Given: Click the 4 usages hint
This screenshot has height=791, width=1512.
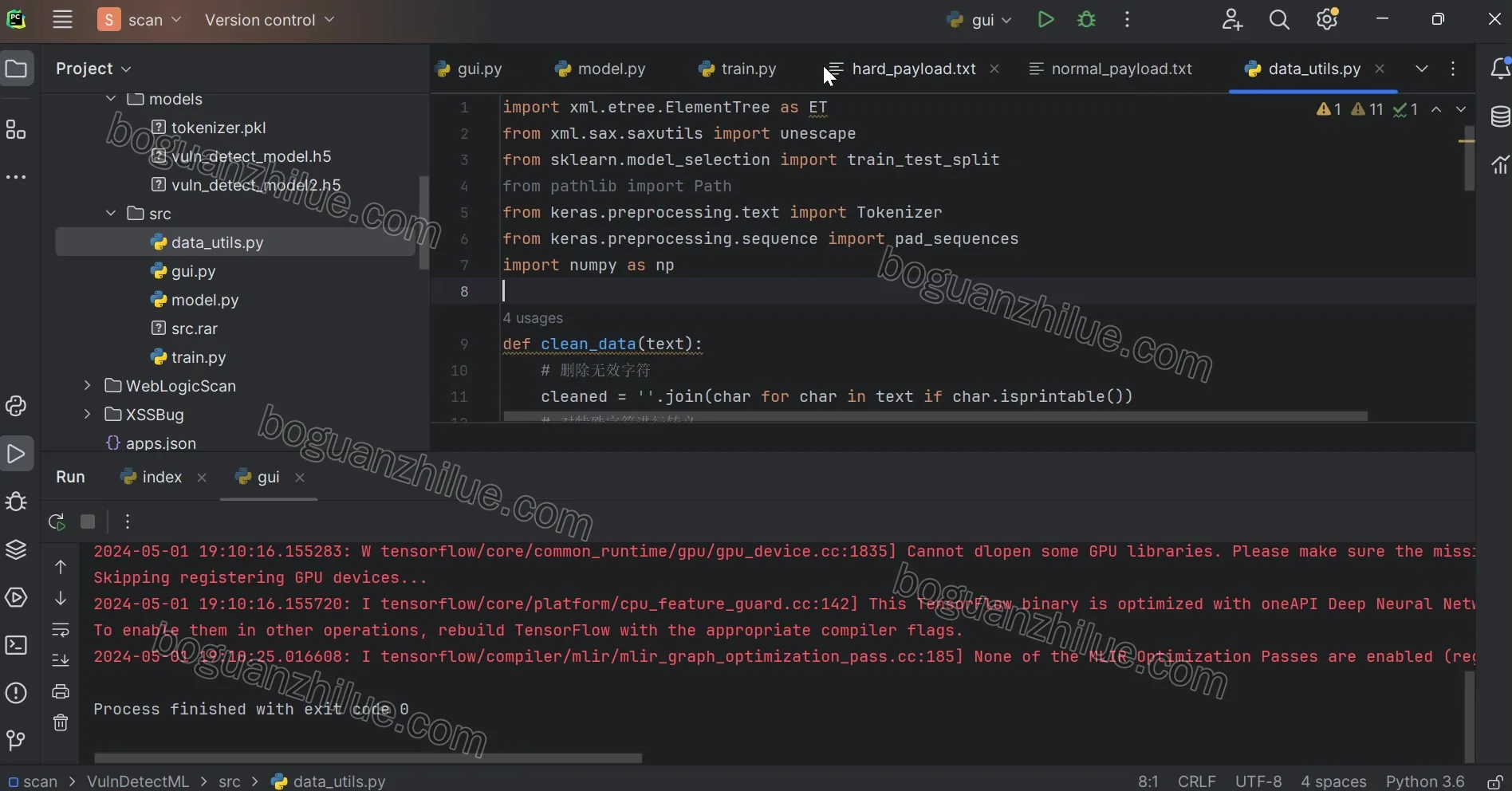Looking at the screenshot, I should click(533, 318).
